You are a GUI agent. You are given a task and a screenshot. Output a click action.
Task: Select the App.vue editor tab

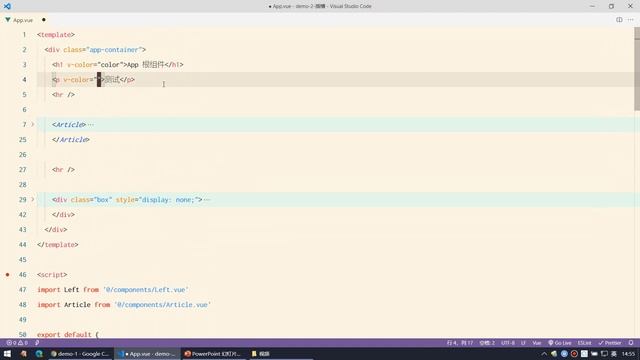click(23, 20)
